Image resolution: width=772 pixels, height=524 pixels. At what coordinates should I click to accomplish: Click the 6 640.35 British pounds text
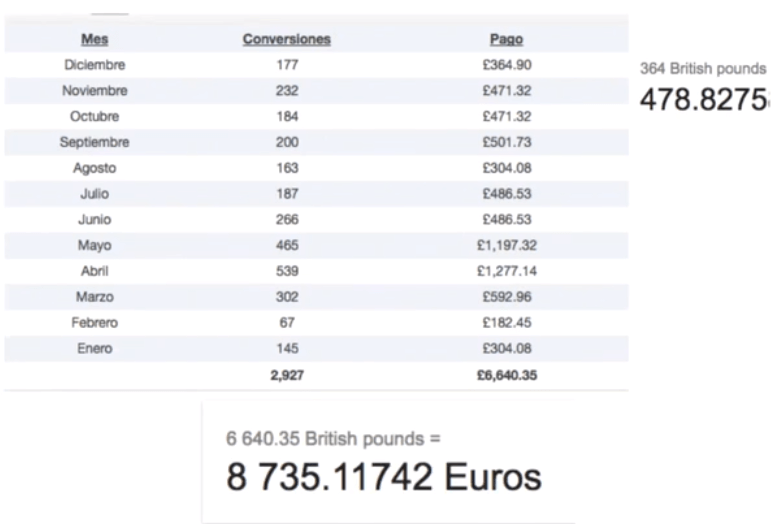tap(333, 438)
